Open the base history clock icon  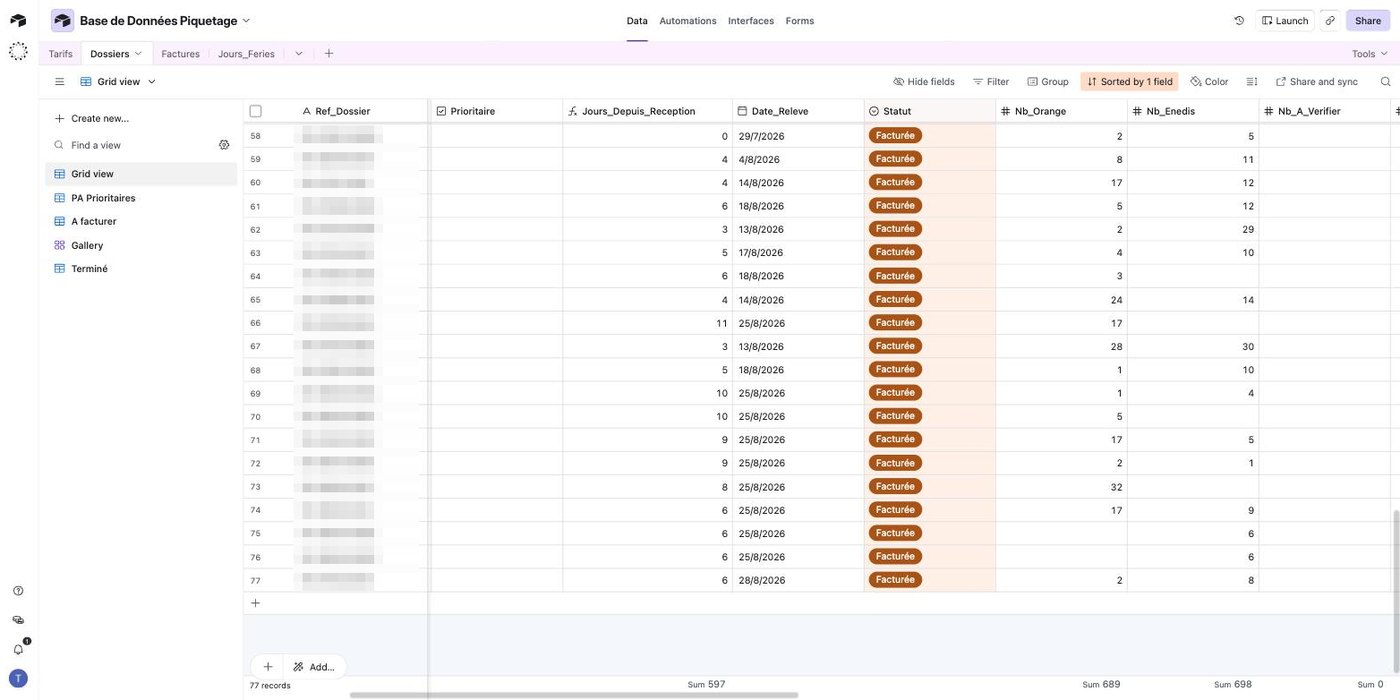click(x=1239, y=20)
